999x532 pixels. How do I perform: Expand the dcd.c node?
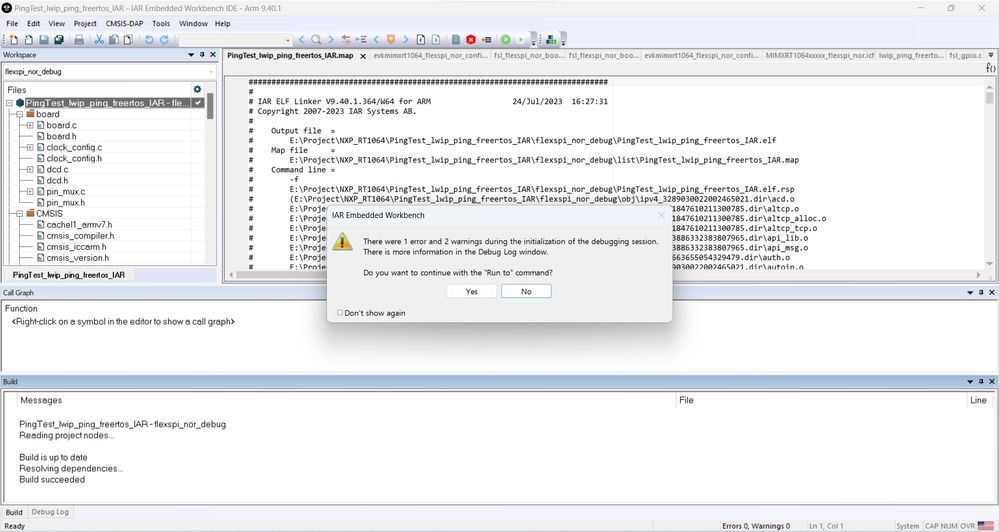click(x=30, y=169)
